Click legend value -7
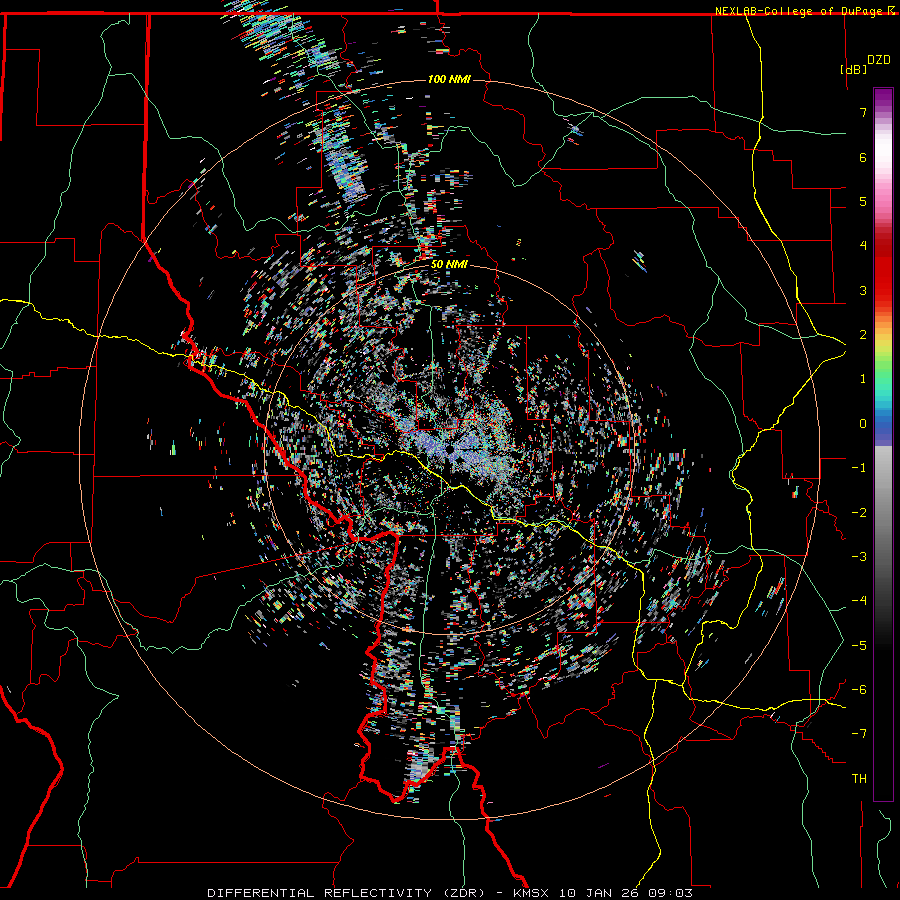This screenshot has width=900, height=900. coord(859,734)
